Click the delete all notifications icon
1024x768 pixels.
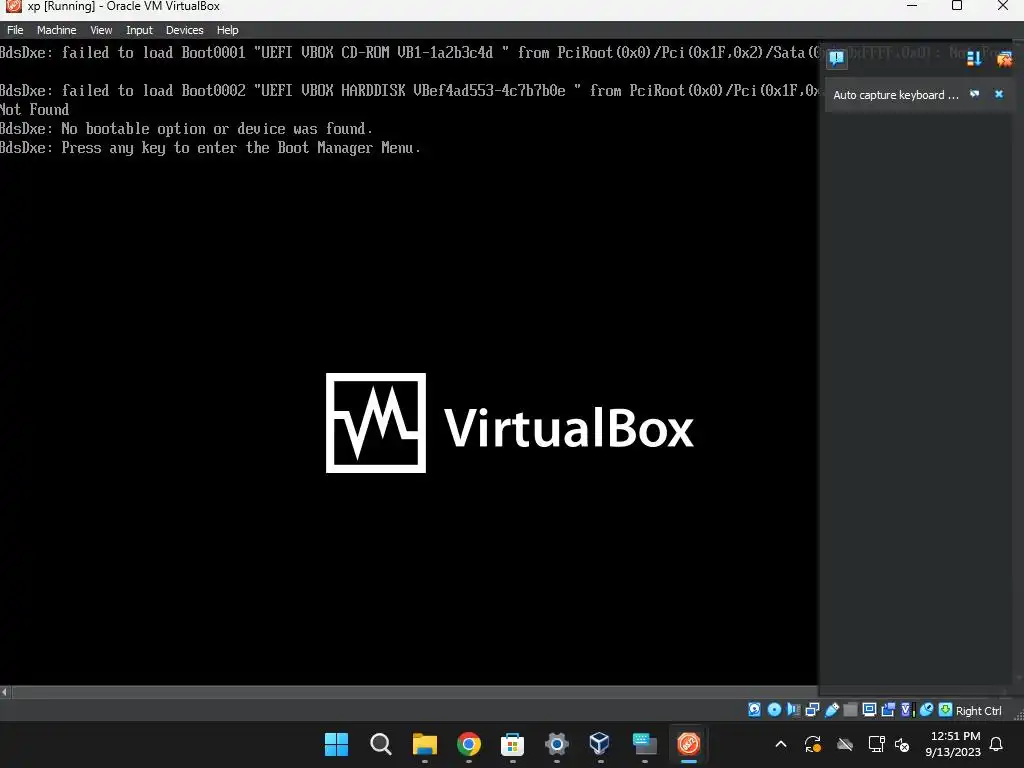[1004, 59]
